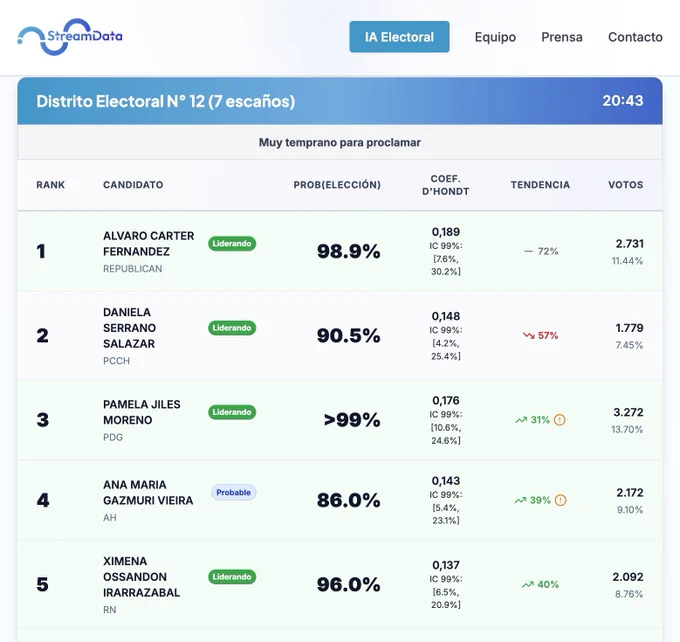Click the 90.5% election probability
The width and height of the screenshot is (680, 642).
[x=348, y=335]
